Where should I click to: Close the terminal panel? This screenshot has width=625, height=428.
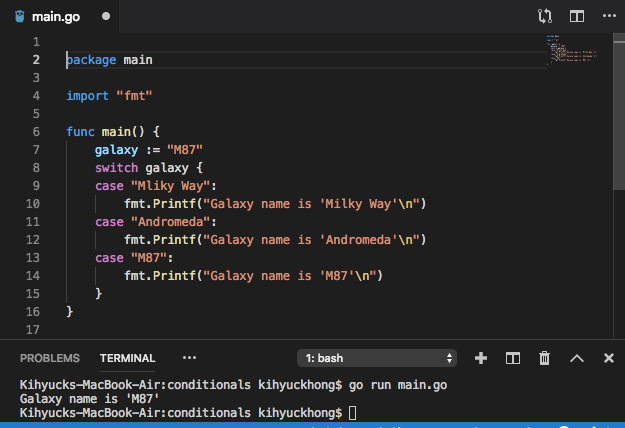point(609,358)
